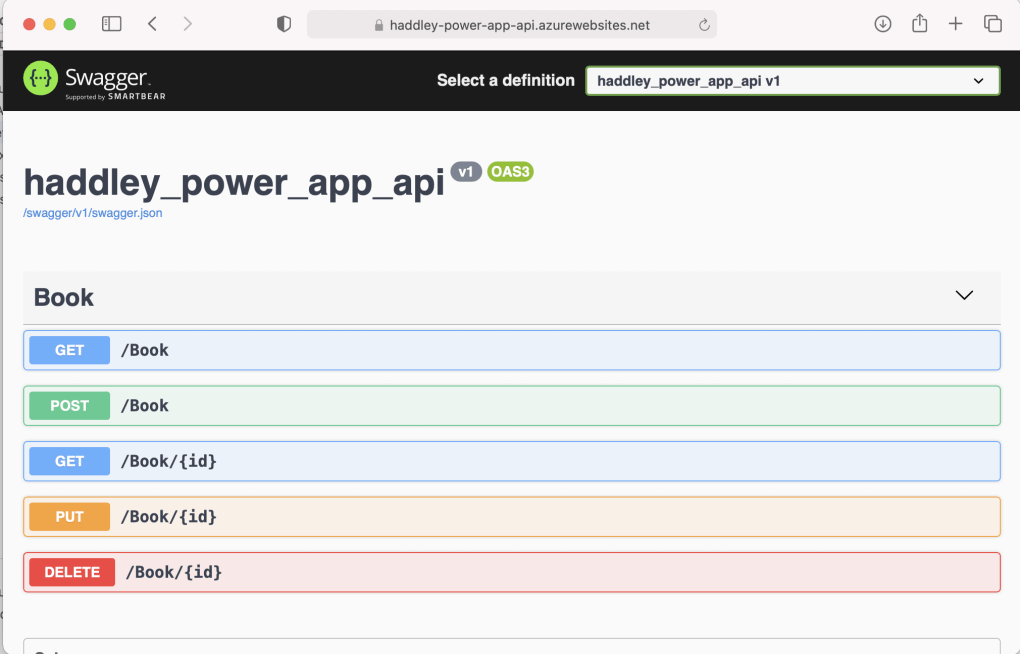The image size is (1020, 654).
Task: Click the forward navigation arrow
Action: click(x=188, y=24)
